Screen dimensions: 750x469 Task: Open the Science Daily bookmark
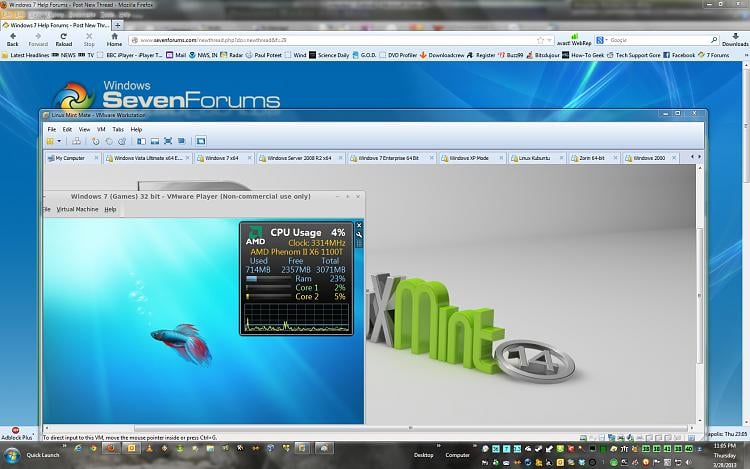pyautogui.click(x=329, y=55)
